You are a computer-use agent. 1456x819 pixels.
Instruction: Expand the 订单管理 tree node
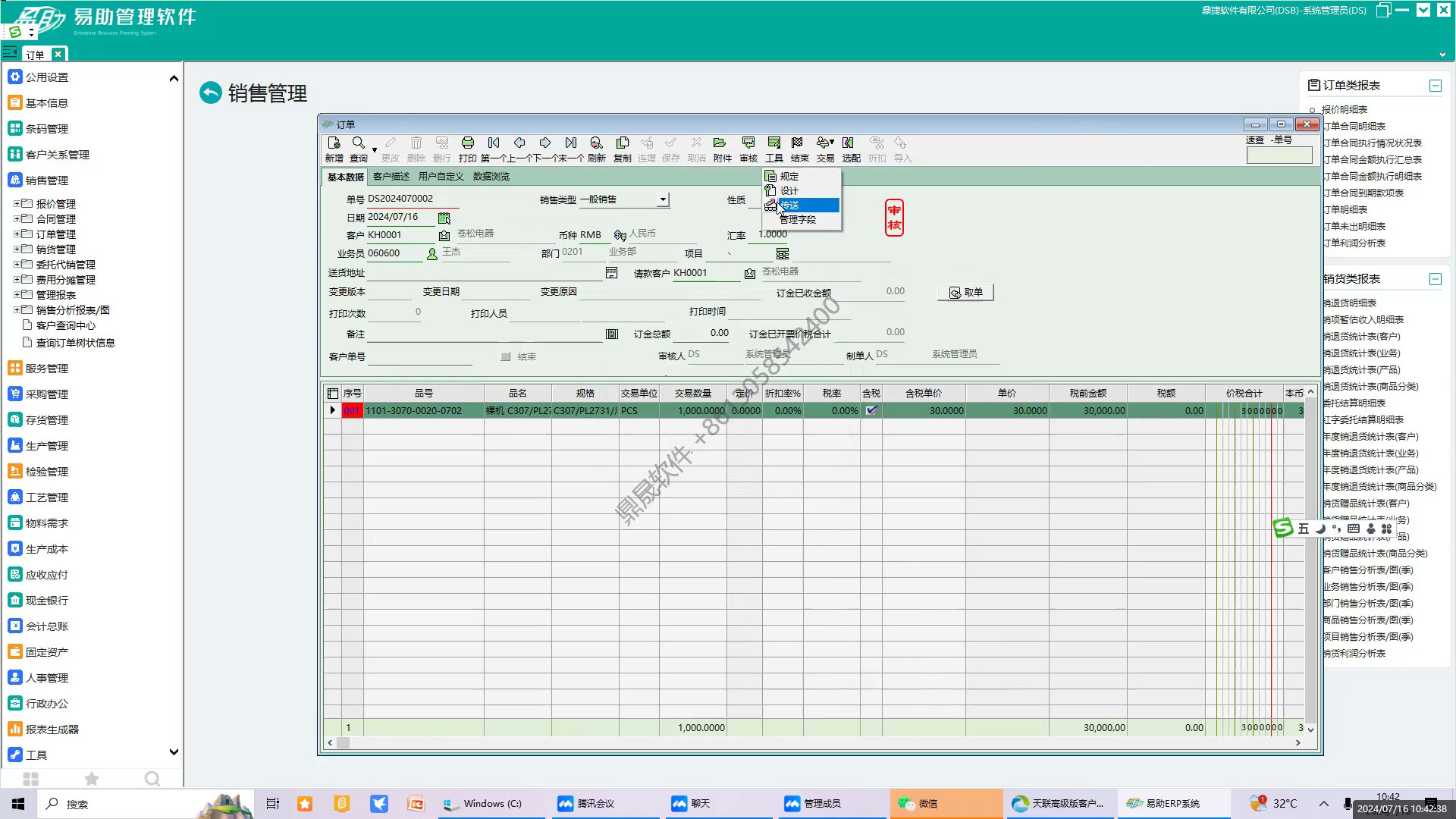coord(17,234)
